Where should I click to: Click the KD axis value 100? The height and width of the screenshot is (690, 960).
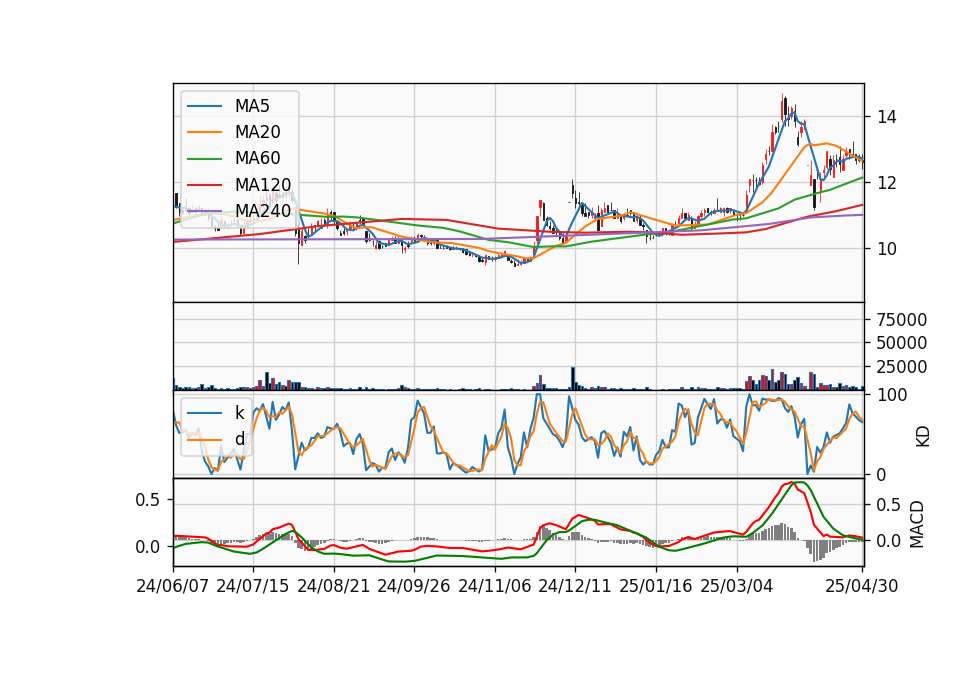coord(892,395)
